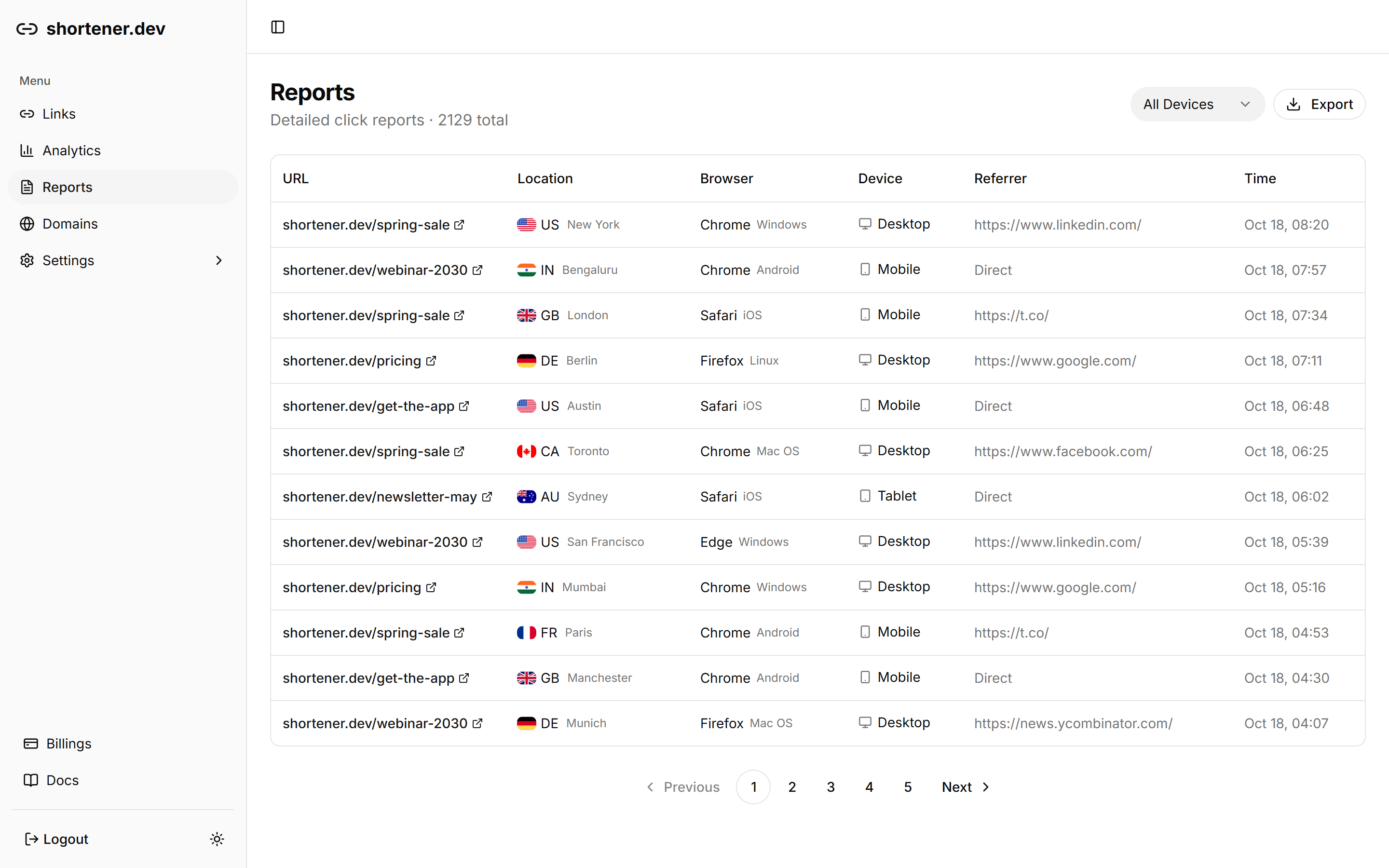Jump to page 3
Screen dimensions: 1389x868
pyautogui.click(x=831, y=787)
